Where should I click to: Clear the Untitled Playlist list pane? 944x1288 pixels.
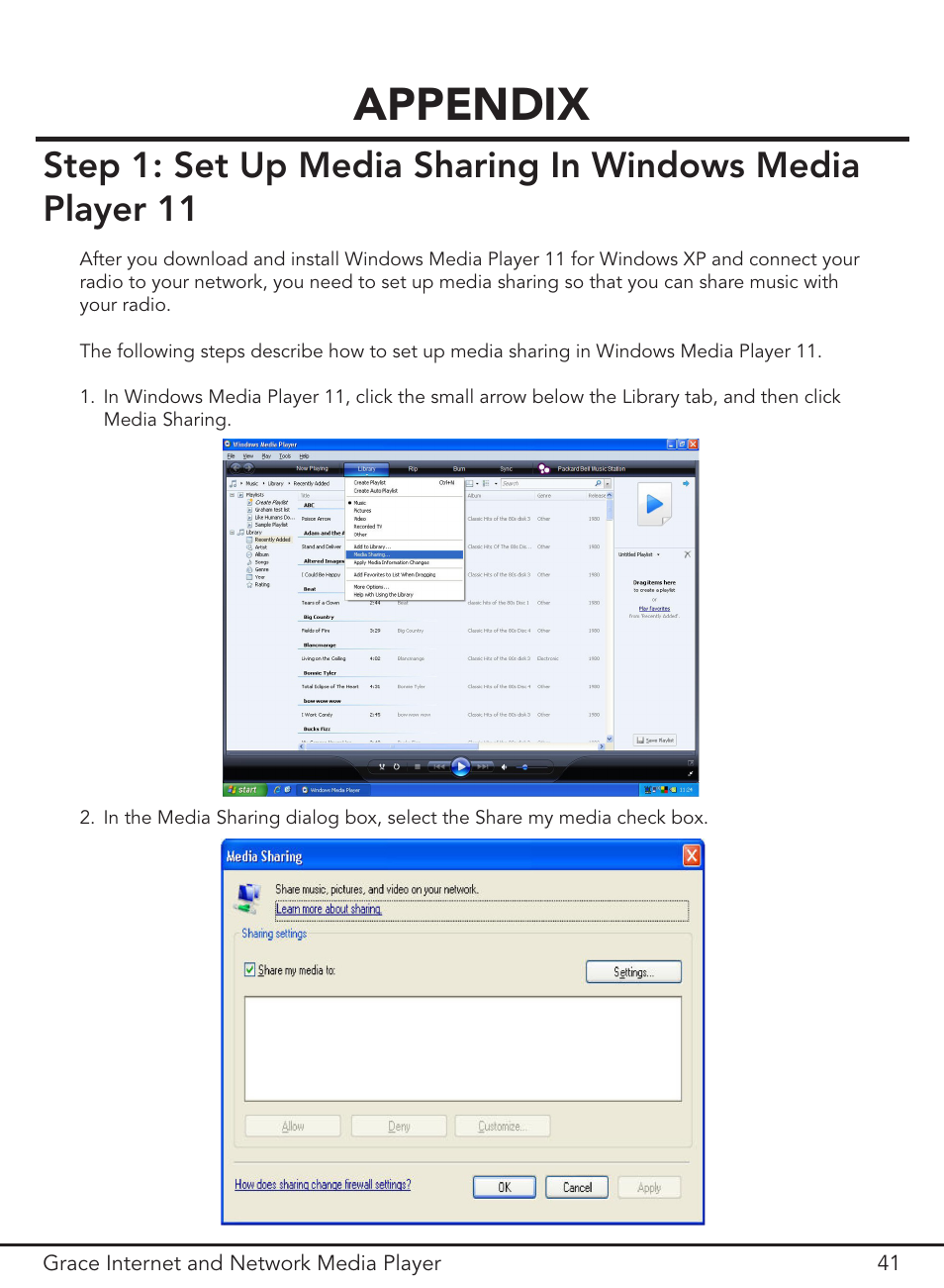687,554
